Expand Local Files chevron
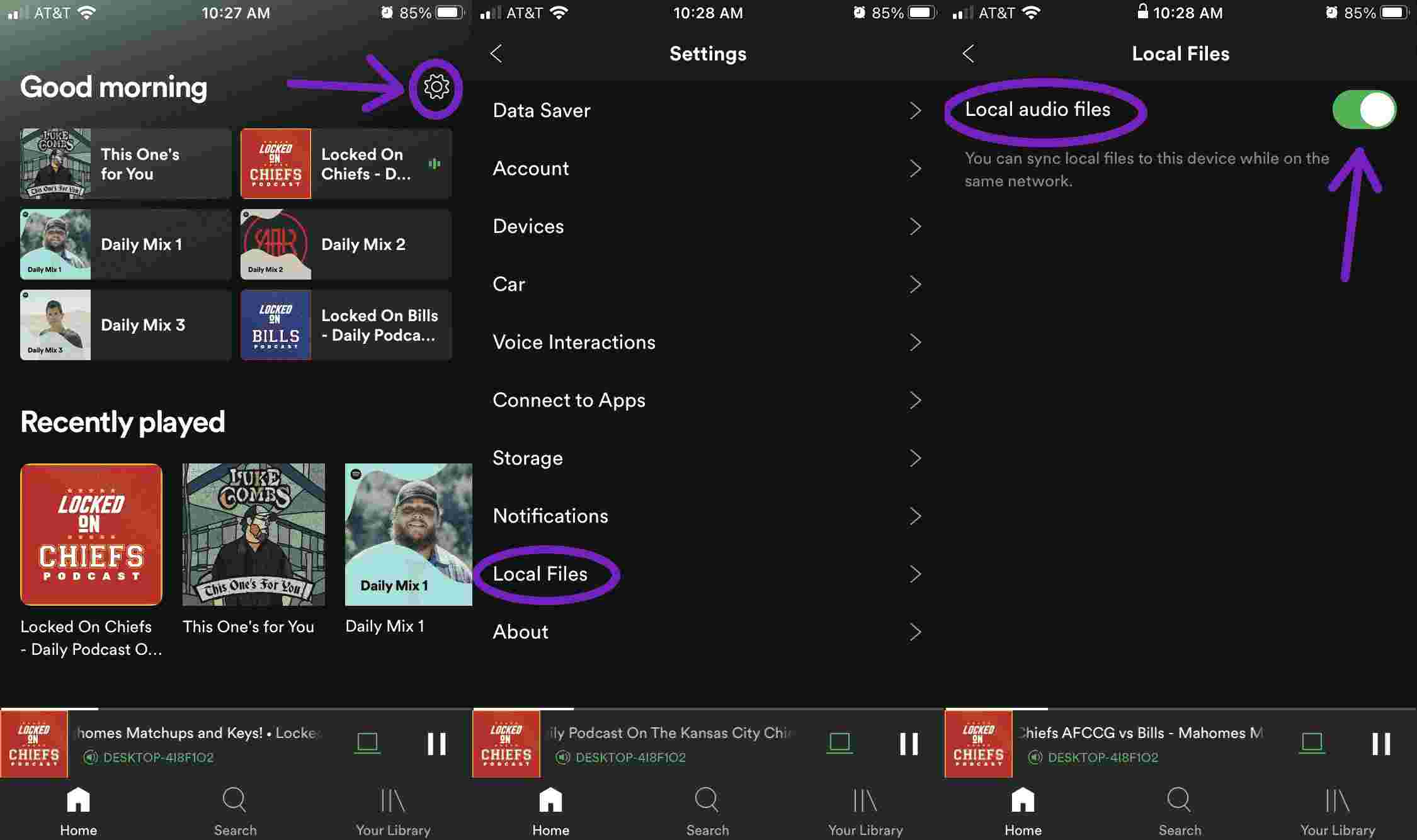Image resolution: width=1417 pixels, height=840 pixels. (916, 574)
